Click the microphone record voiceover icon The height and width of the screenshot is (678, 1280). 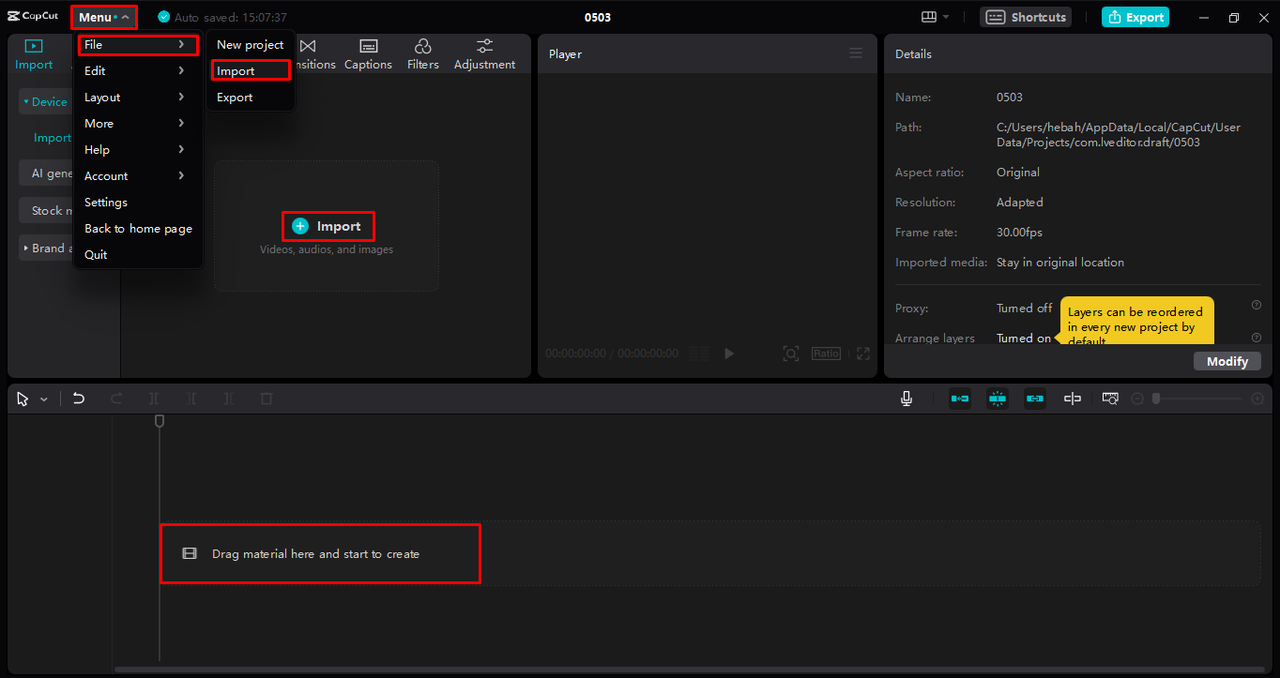pyautogui.click(x=906, y=398)
